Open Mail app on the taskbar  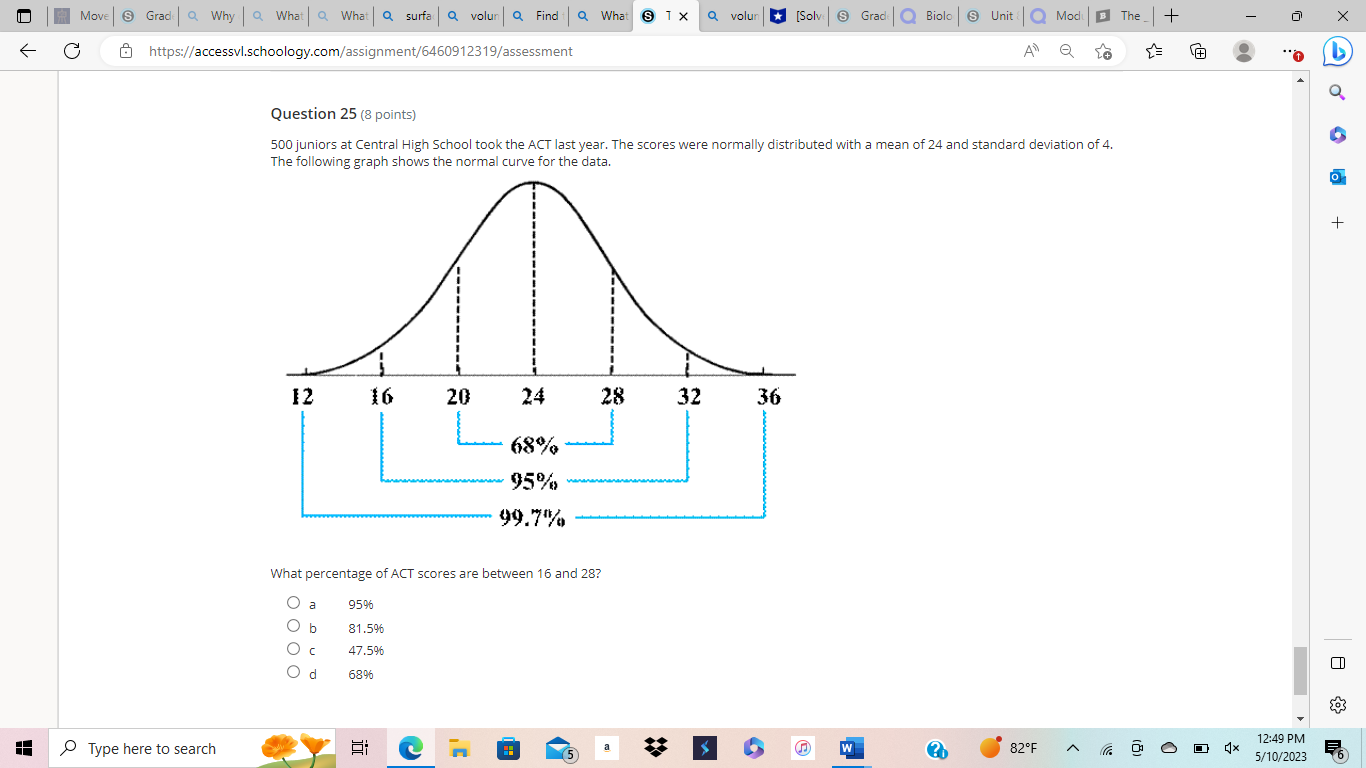point(560,749)
